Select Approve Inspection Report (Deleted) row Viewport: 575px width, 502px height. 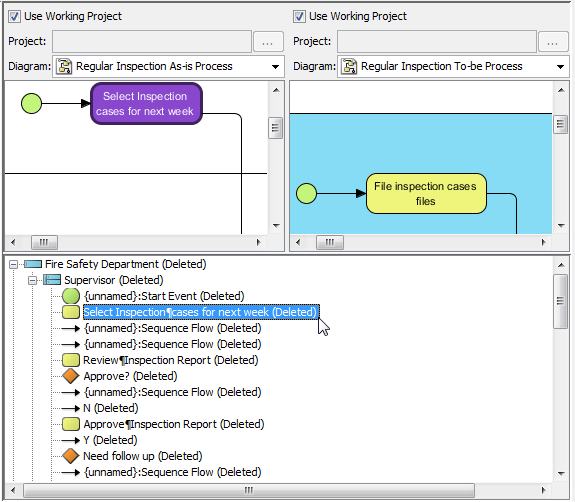click(x=174, y=424)
